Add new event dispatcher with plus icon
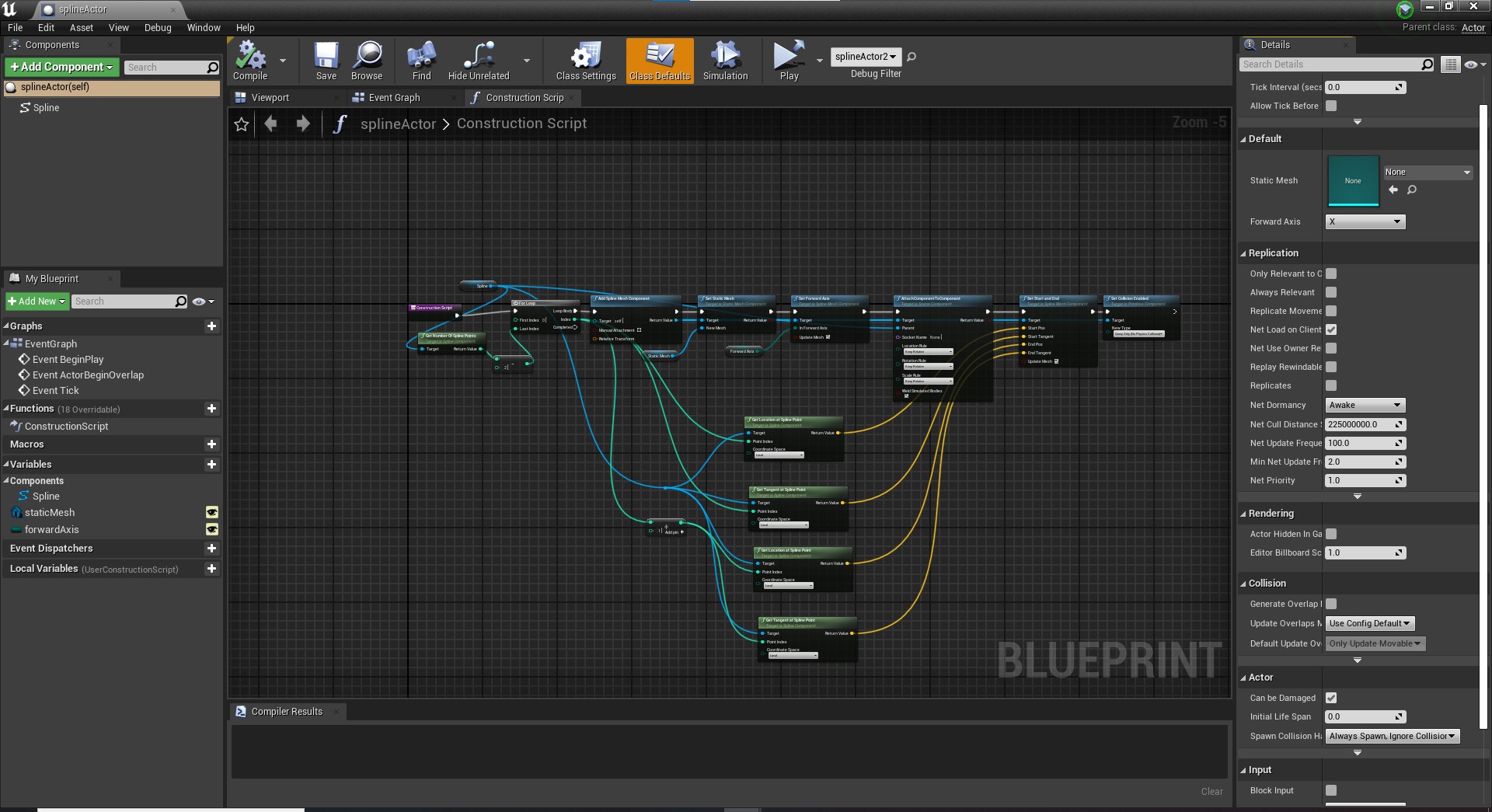Image resolution: width=1492 pixels, height=812 pixels. (211, 549)
